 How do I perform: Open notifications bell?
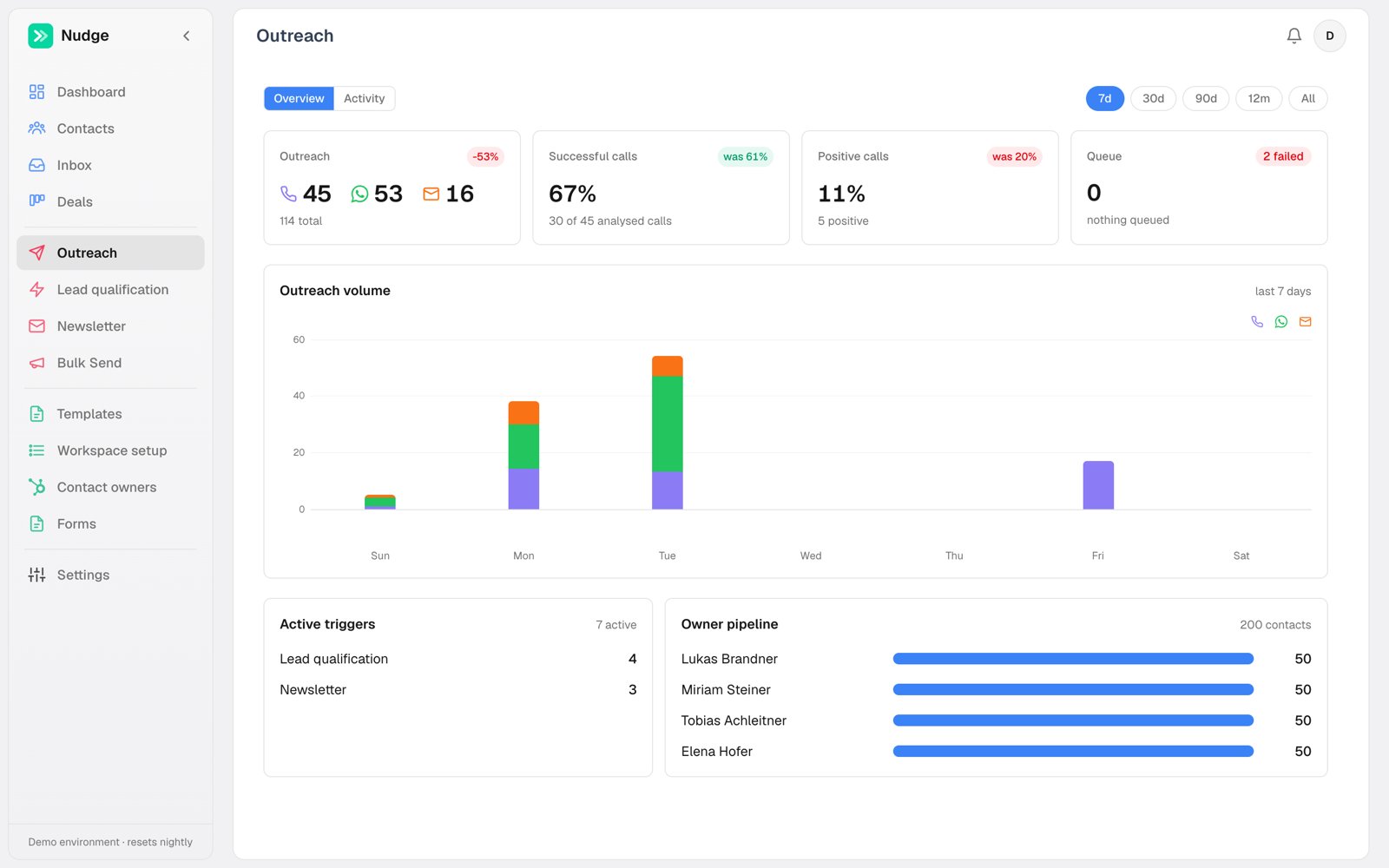click(x=1294, y=36)
